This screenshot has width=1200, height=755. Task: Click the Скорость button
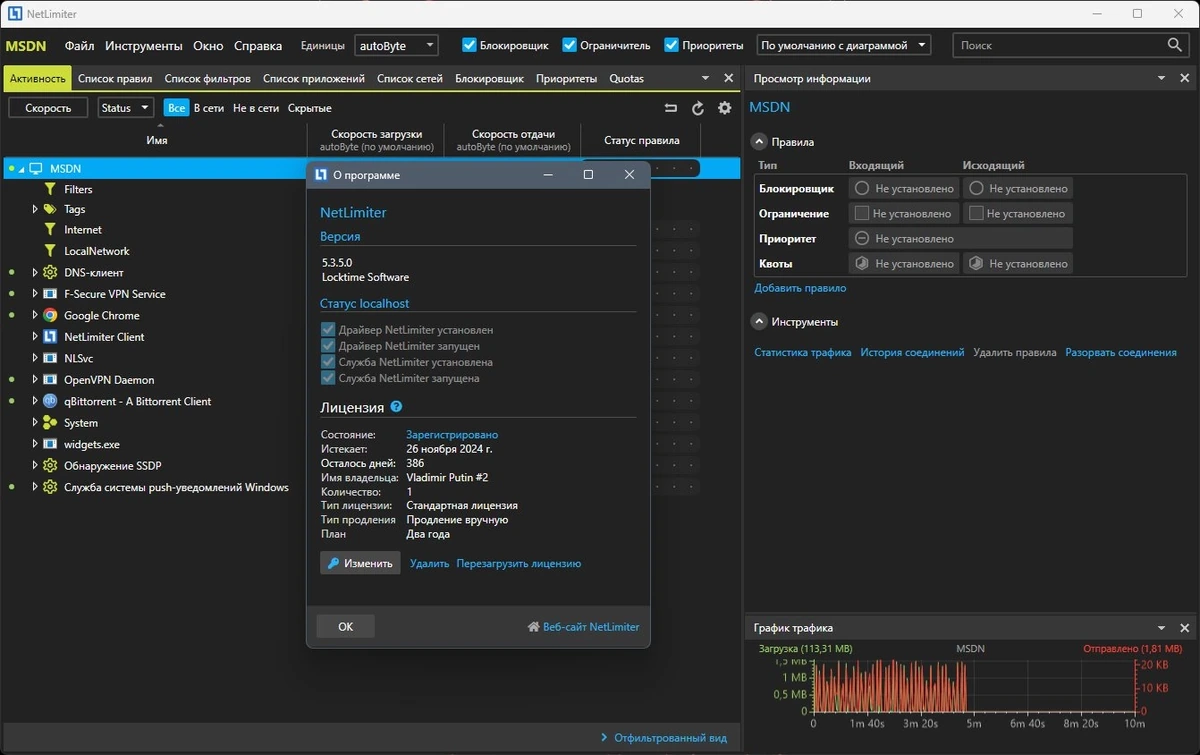tap(48, 108)
